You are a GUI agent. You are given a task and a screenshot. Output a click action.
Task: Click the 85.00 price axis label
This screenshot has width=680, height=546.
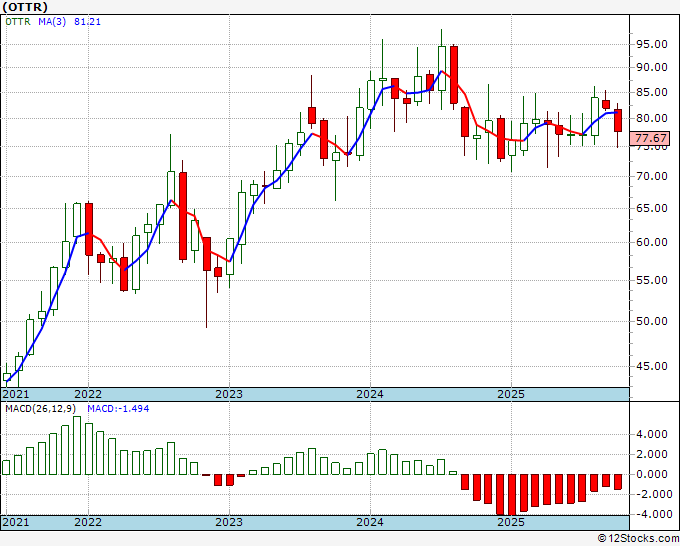tap(652, 92)
